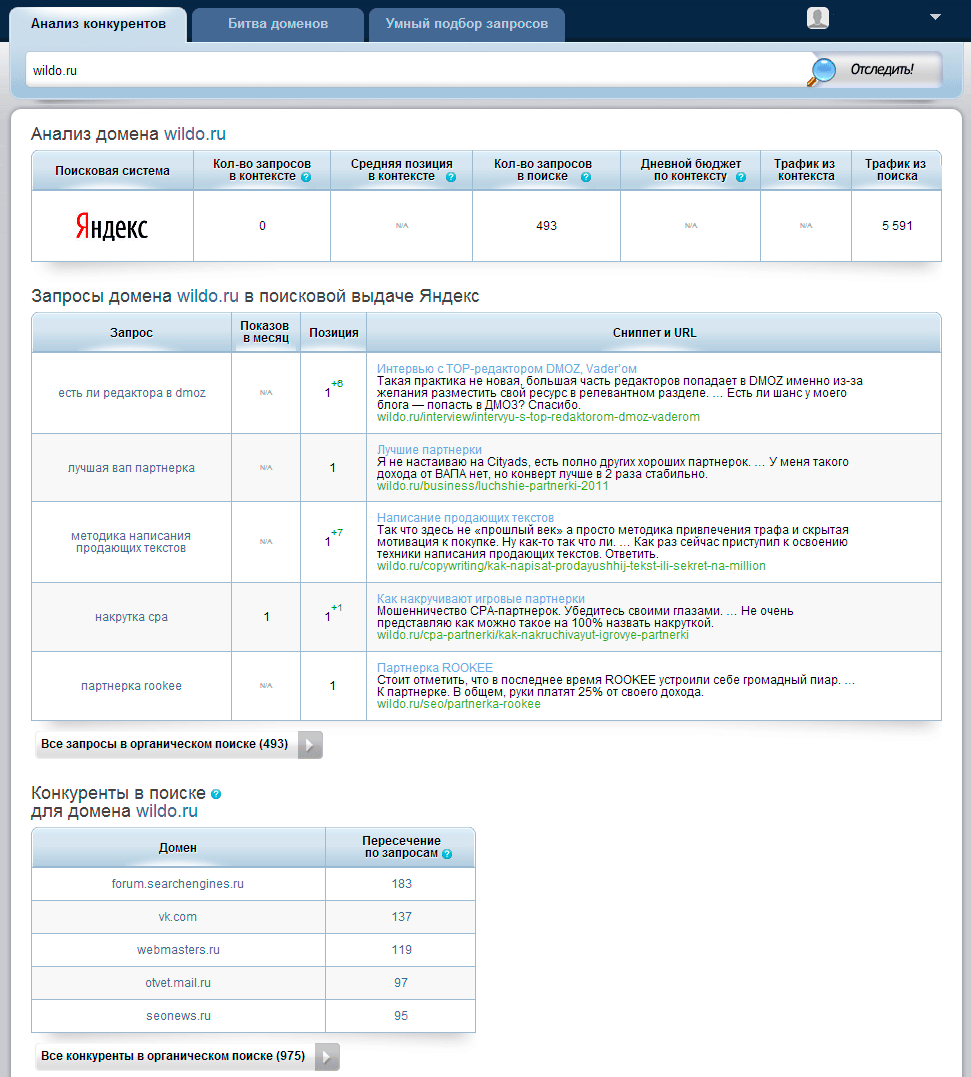Screen dimensions: 971x1077
Task: Open query 'накрутка cpa'
Action: click(x=131, y=617)
